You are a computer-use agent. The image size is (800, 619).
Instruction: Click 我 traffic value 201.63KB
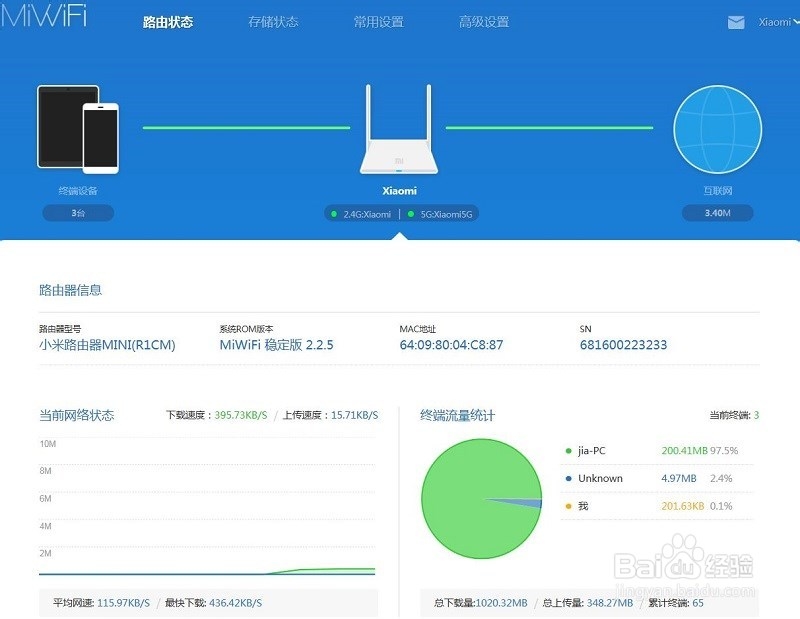pyautogui.click(x=683, y=506)
